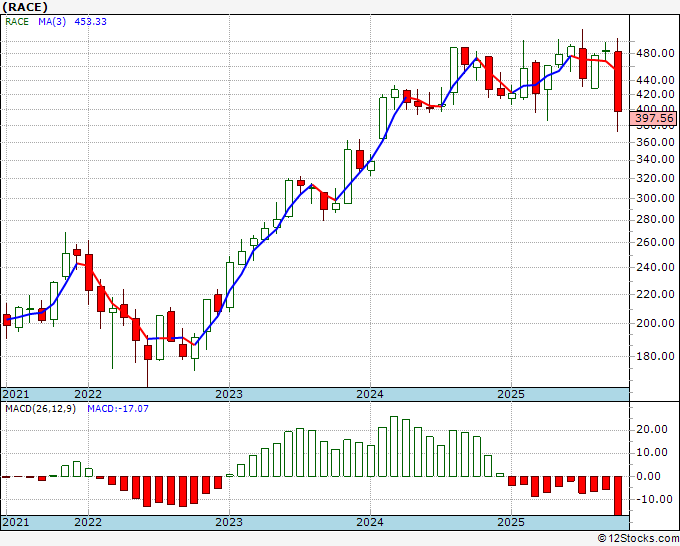The width and height of the screenshot is (680, 546).
Task: Click the MACD(26,12,9) indicator label
Action: tap(40, 409)
